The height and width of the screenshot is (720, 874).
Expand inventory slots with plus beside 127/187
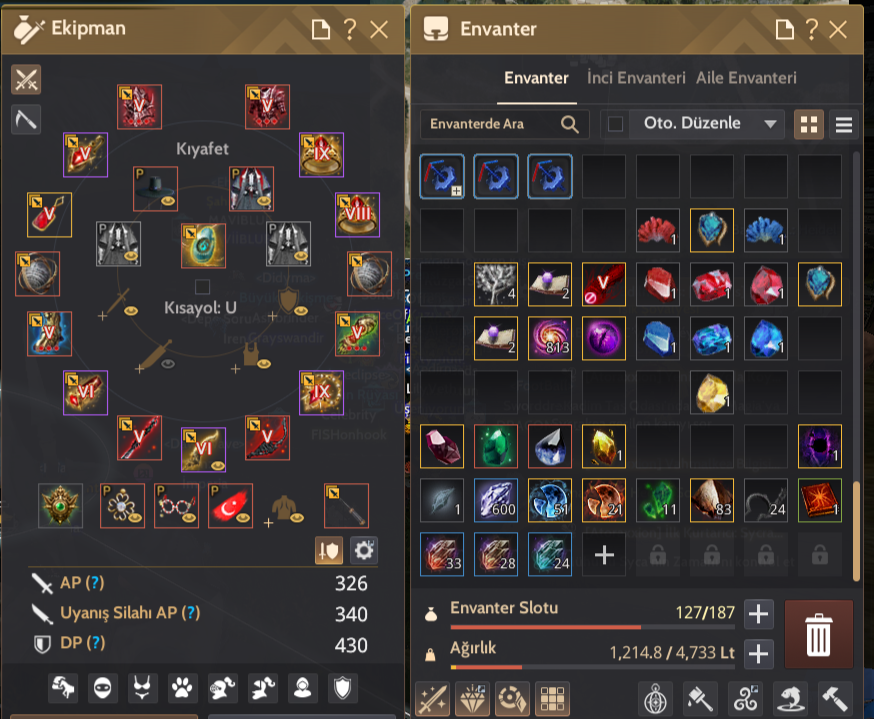click(759, 614)
